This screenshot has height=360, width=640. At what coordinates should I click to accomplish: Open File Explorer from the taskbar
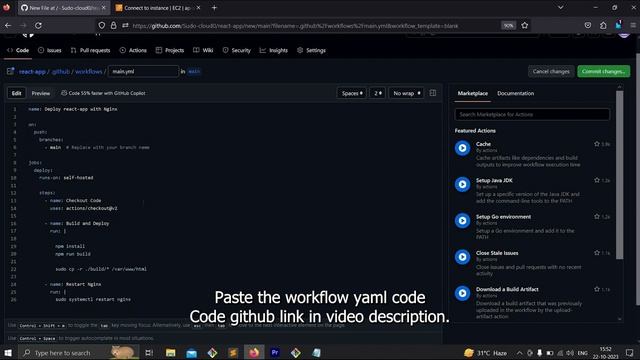(171, 353)
